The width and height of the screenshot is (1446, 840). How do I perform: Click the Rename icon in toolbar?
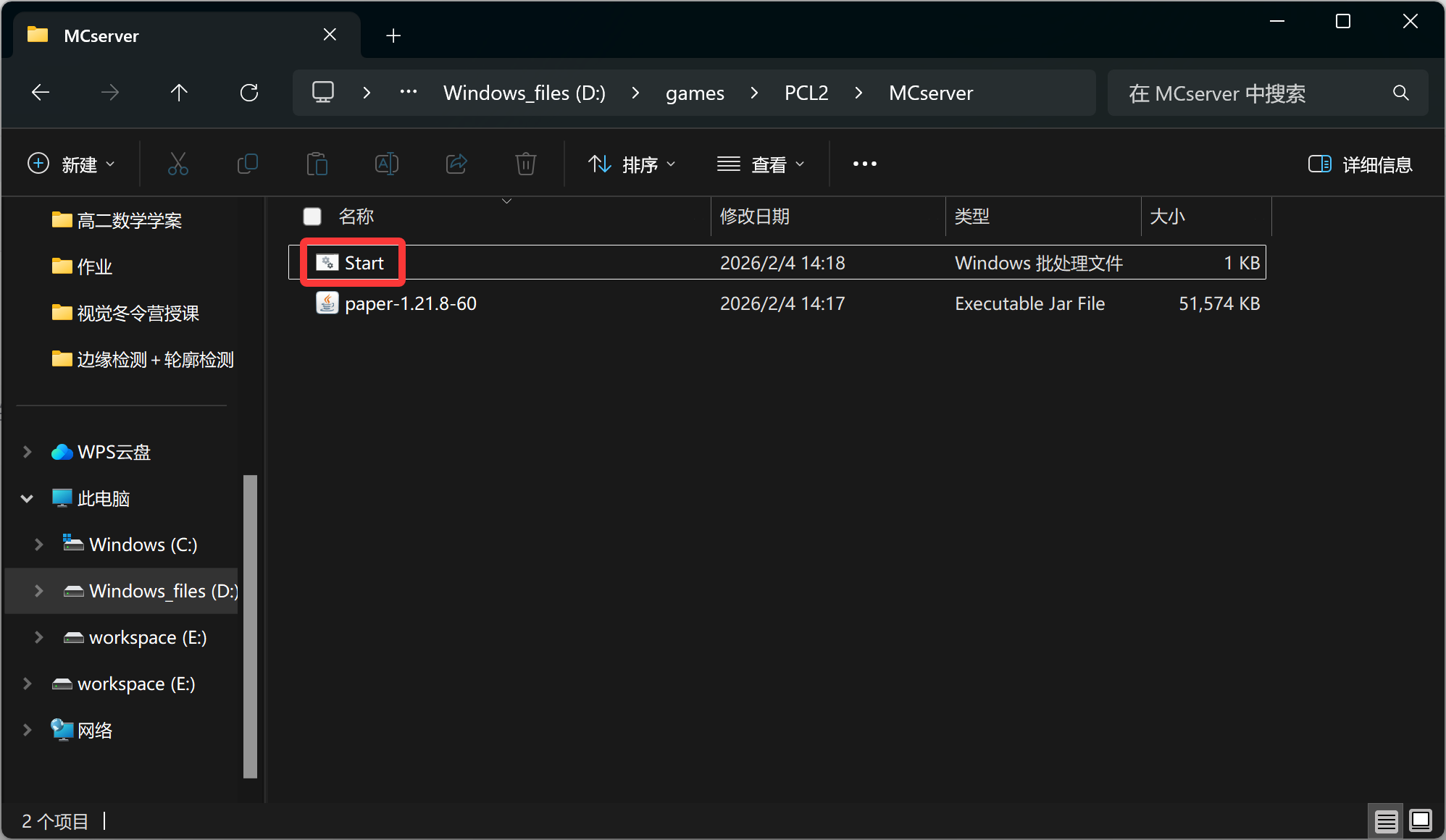point(386,164)
